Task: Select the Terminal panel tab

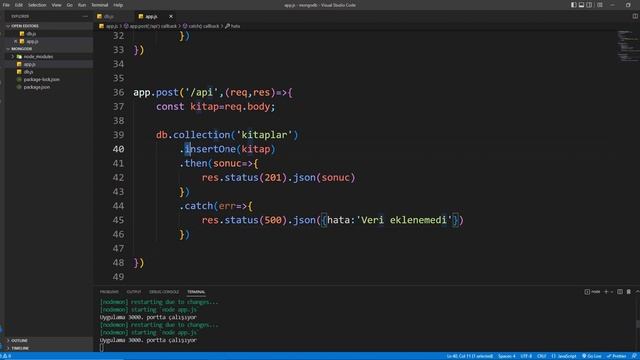Action: [196, 292]
